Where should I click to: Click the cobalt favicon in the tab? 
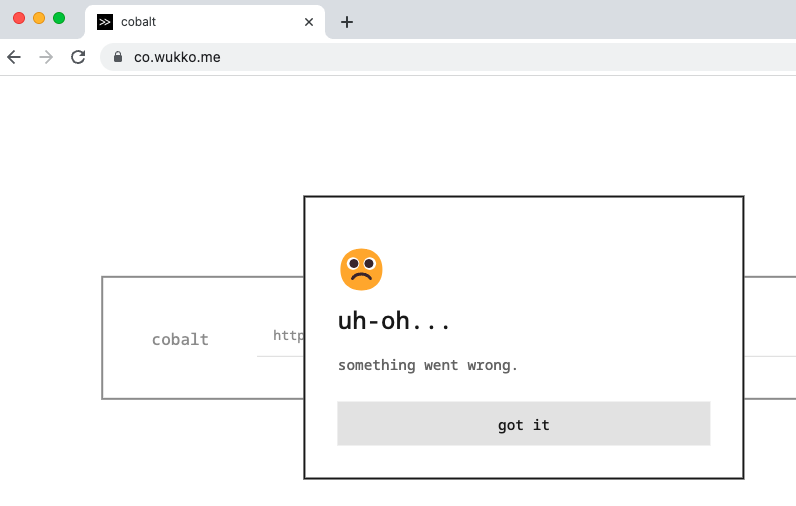pyautogui.click(x=105, y=22)
